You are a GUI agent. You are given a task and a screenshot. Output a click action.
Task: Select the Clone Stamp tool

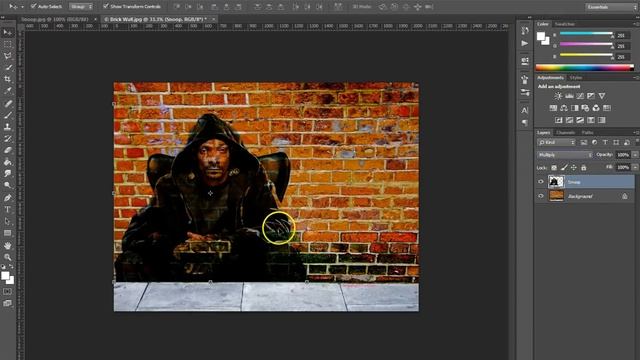[x=8, y=127]
